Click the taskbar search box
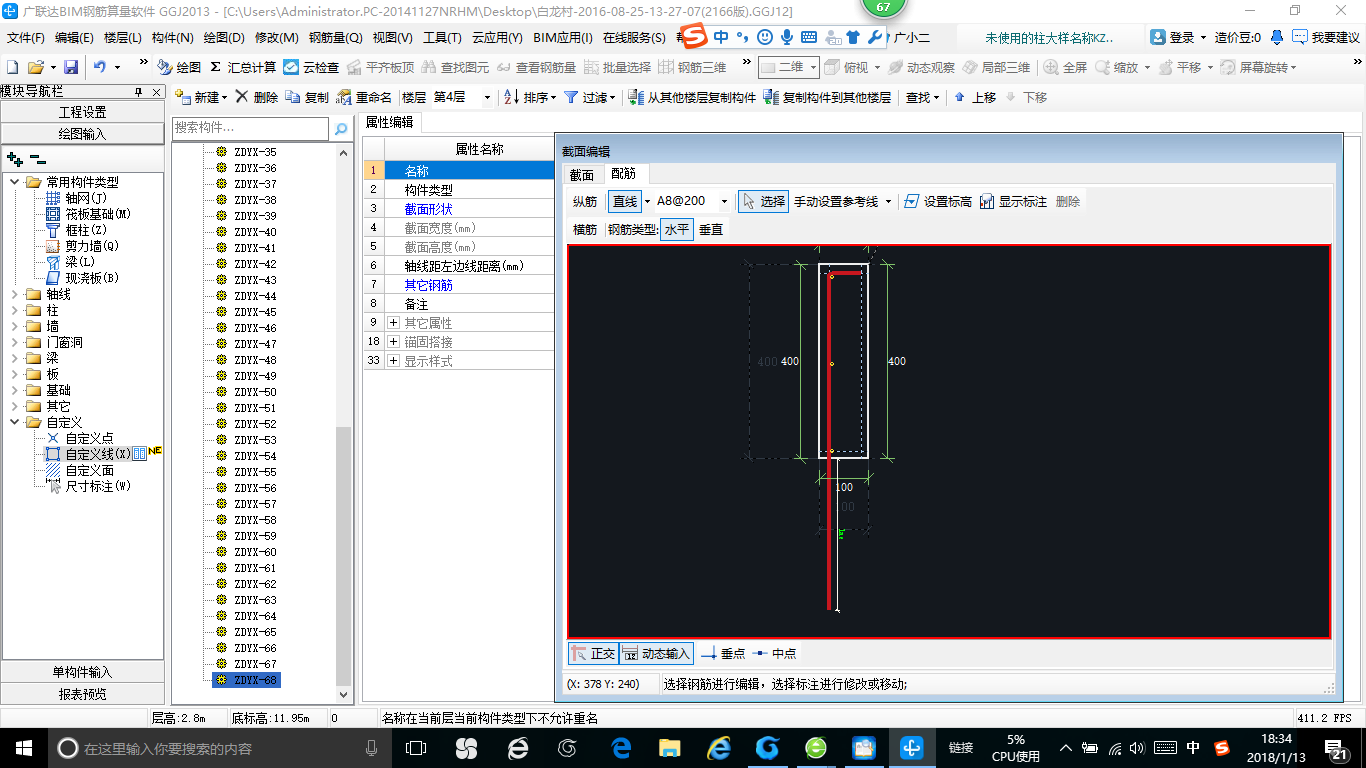 pos(218,748)
